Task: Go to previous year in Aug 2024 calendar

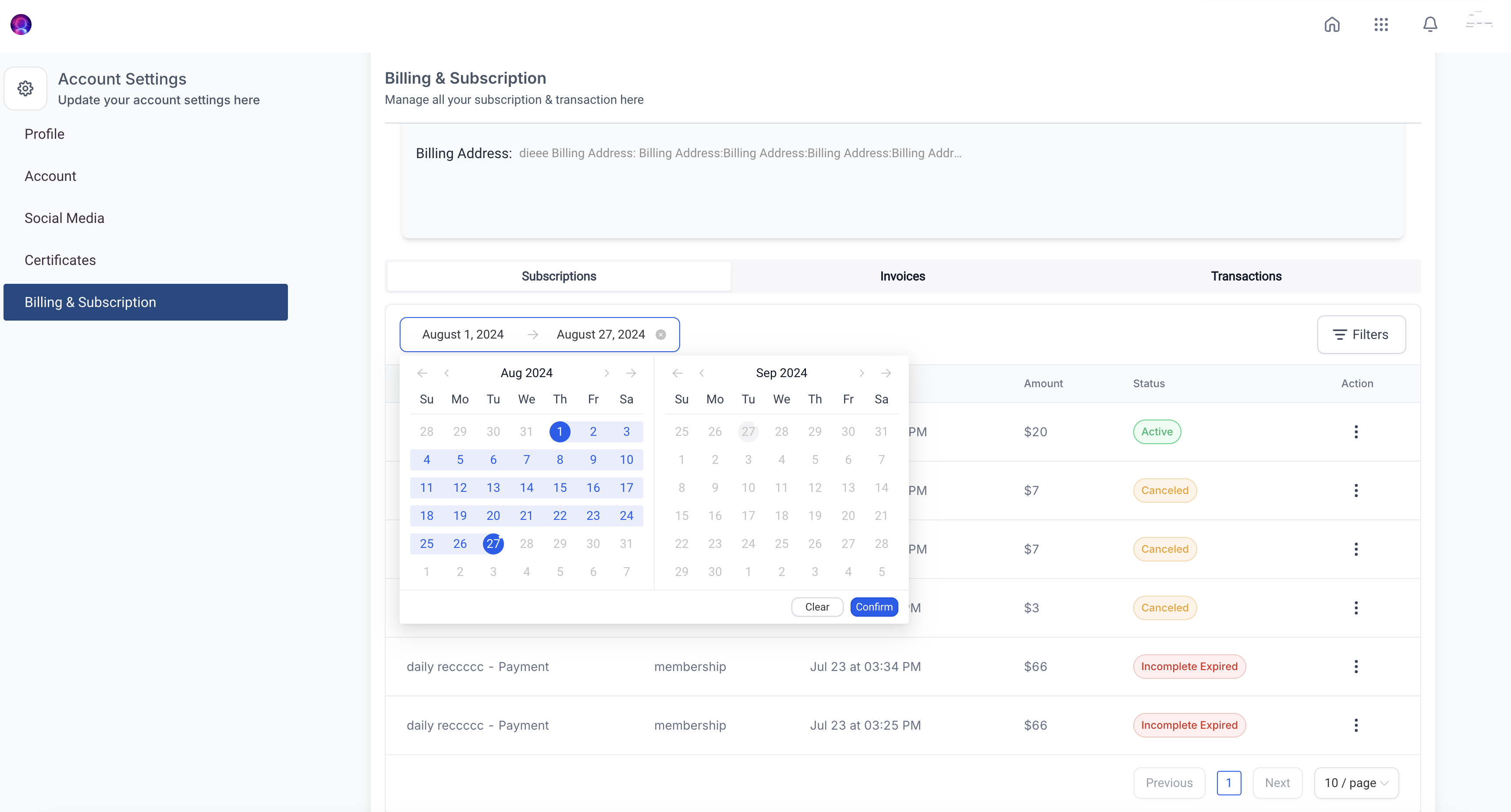Action: coord(422,374)
